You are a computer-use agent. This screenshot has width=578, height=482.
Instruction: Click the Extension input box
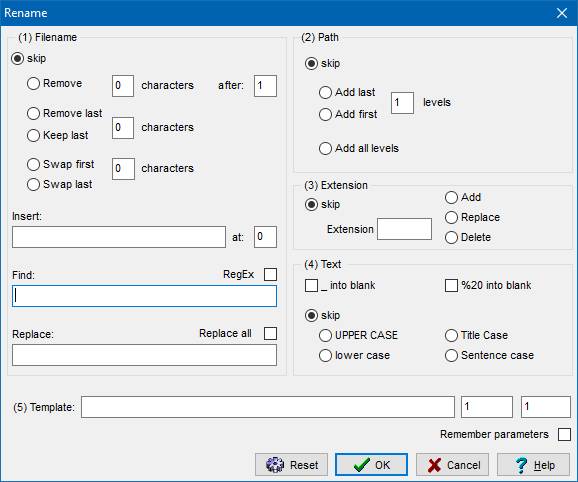click(404, 229)
